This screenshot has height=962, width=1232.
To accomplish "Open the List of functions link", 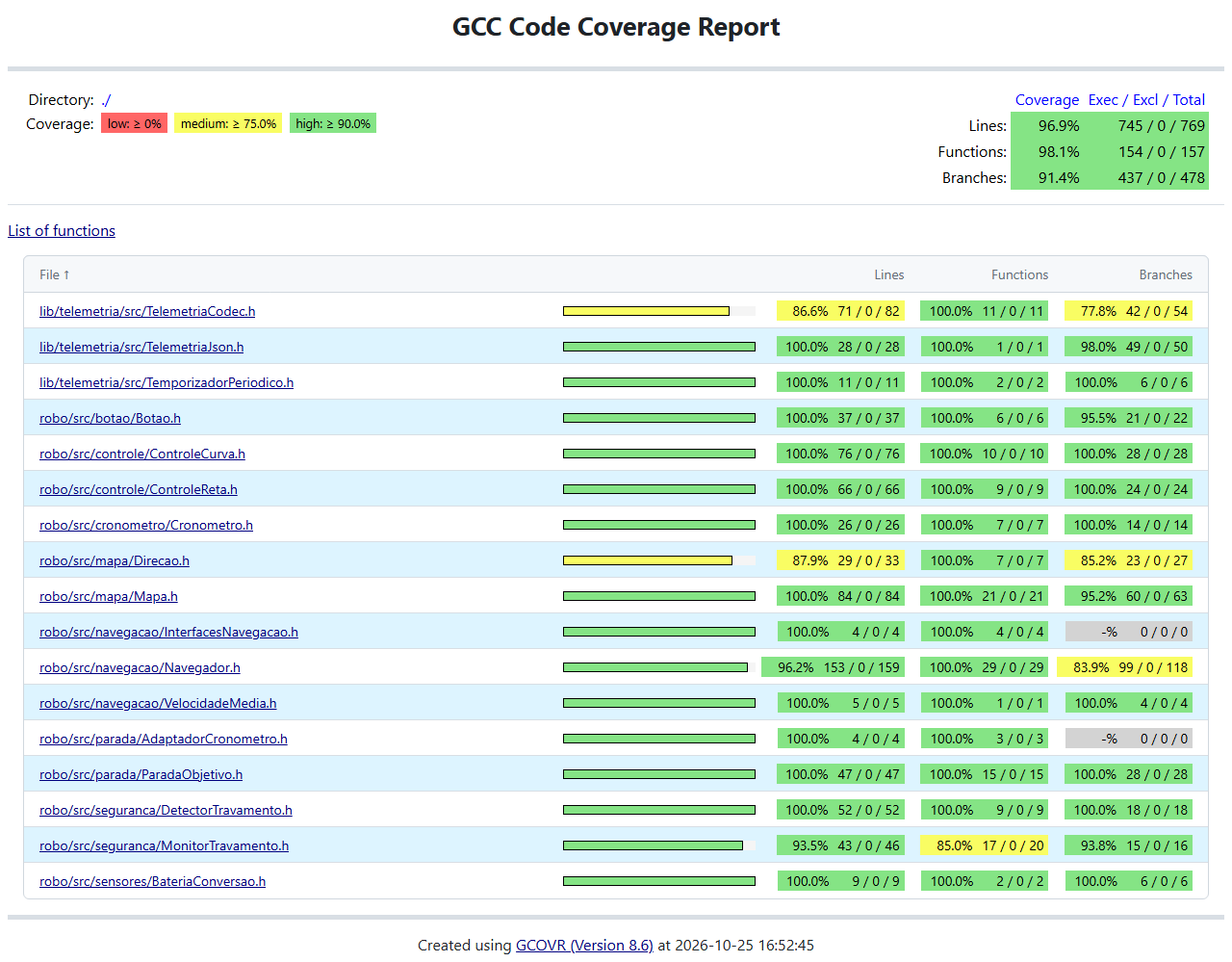I will [x=62, y=231].
